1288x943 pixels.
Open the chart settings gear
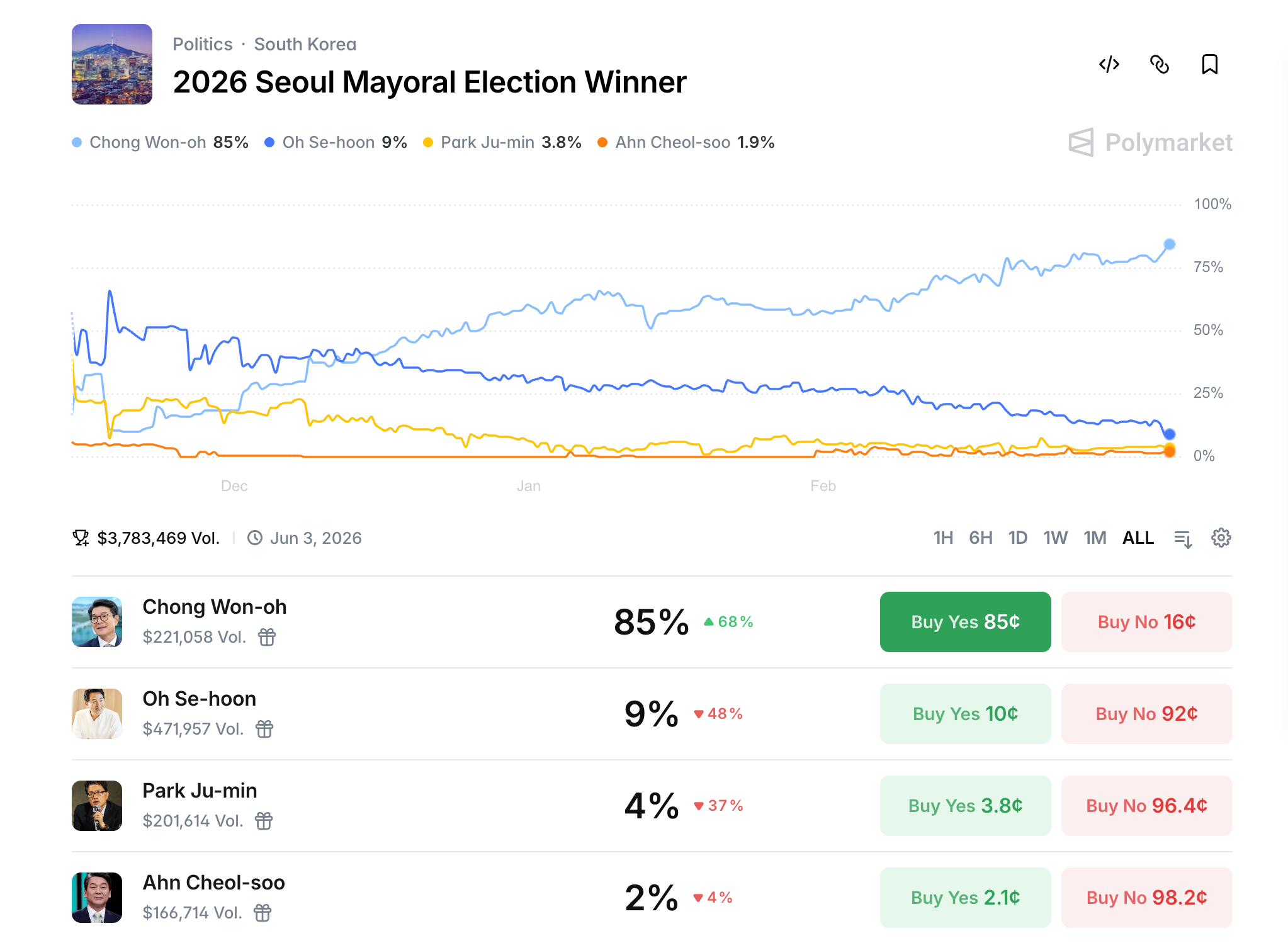point(1221,538)
